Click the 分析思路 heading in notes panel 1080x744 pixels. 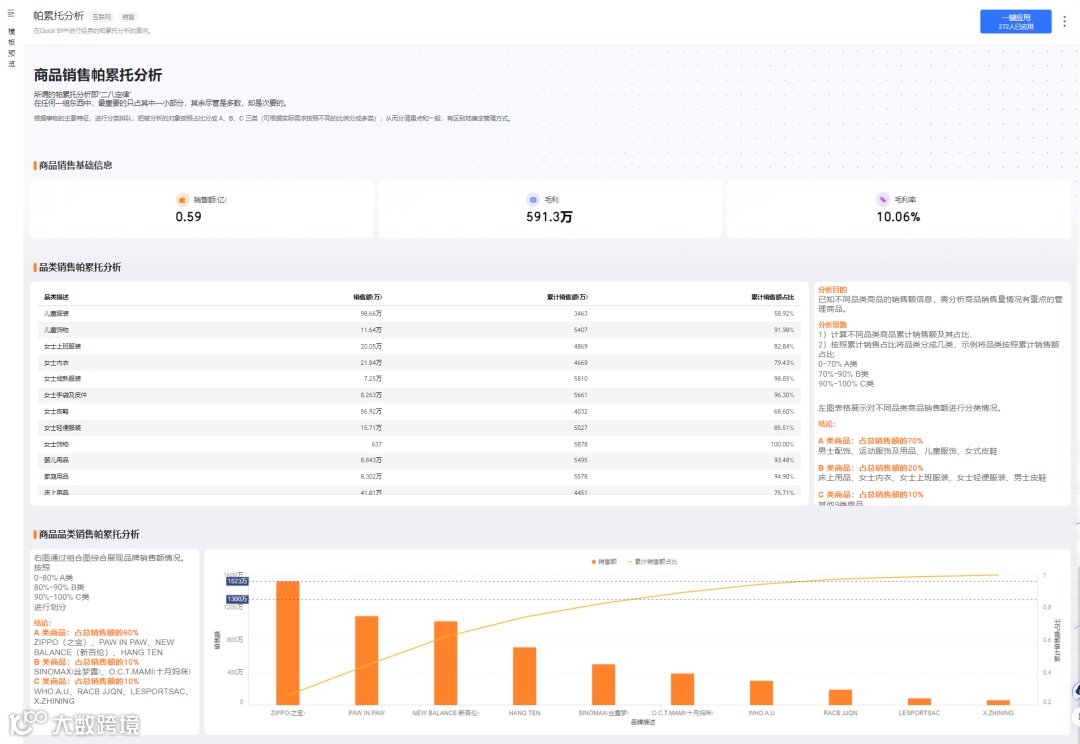tap(833, 324)
